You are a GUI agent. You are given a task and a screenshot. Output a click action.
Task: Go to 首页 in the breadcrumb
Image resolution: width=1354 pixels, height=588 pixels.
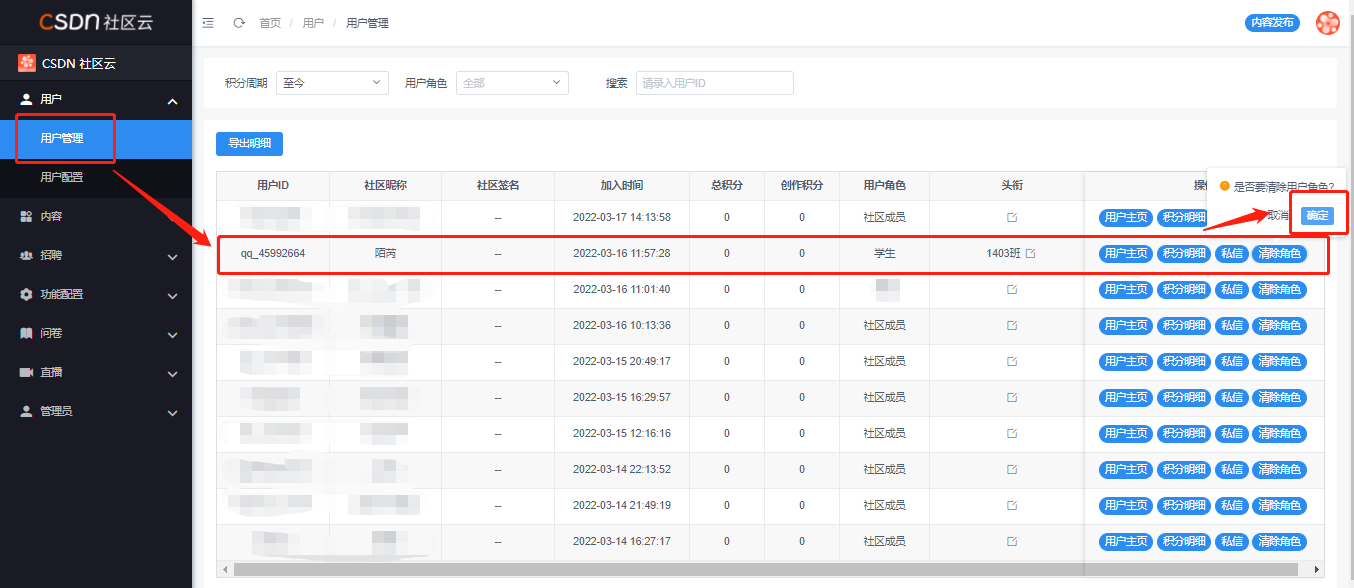click(270, 23)
